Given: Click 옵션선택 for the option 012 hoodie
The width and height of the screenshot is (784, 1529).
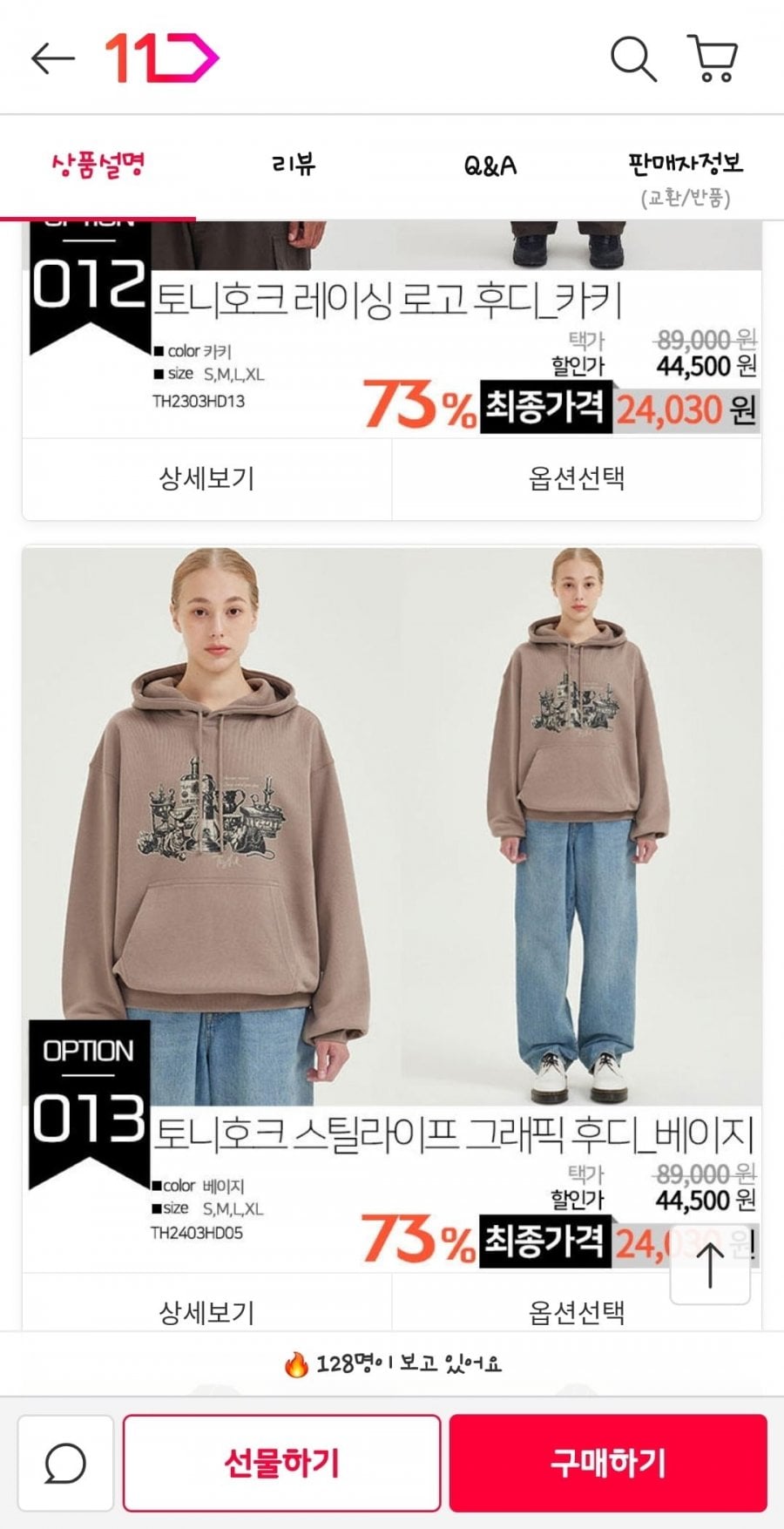Looking at the screenshot, I should click(577, 478).
